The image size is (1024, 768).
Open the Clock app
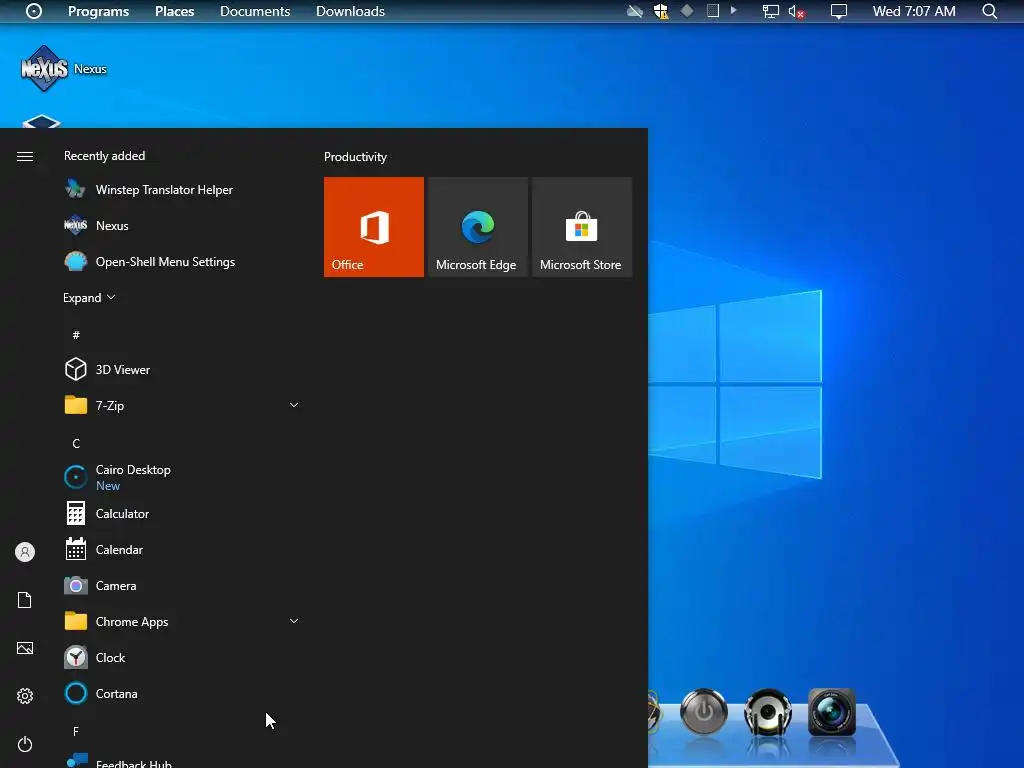click(181, 658)
